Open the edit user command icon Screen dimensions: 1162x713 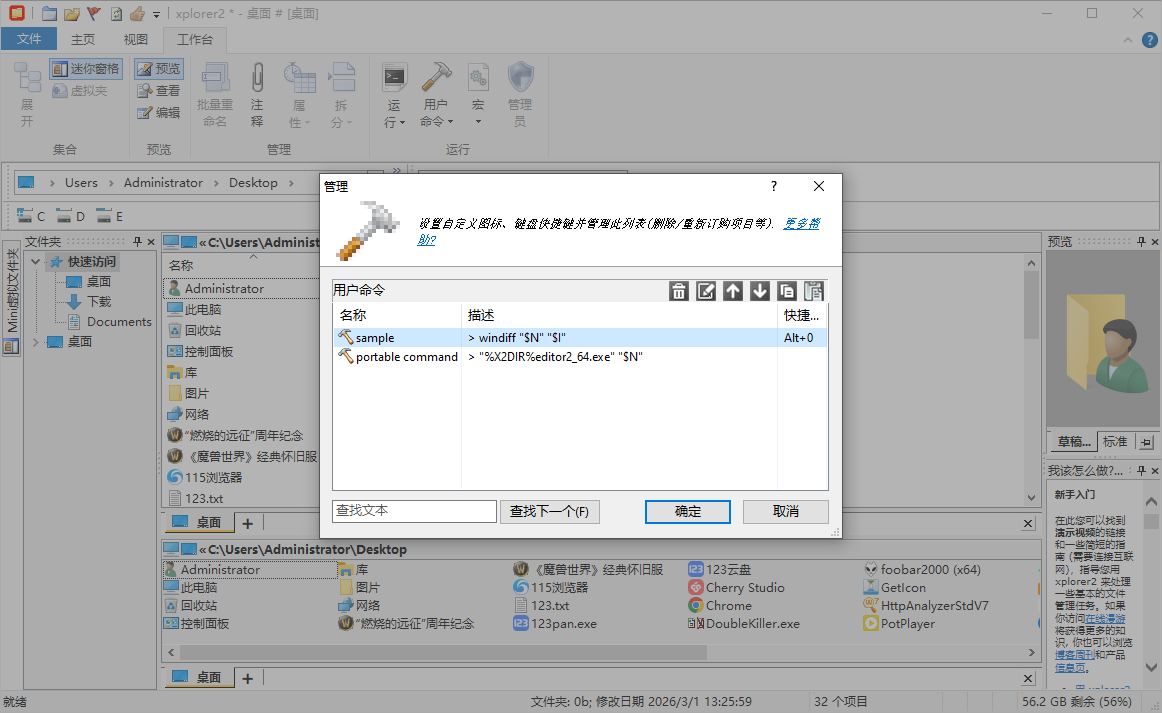tap(706, 290)
